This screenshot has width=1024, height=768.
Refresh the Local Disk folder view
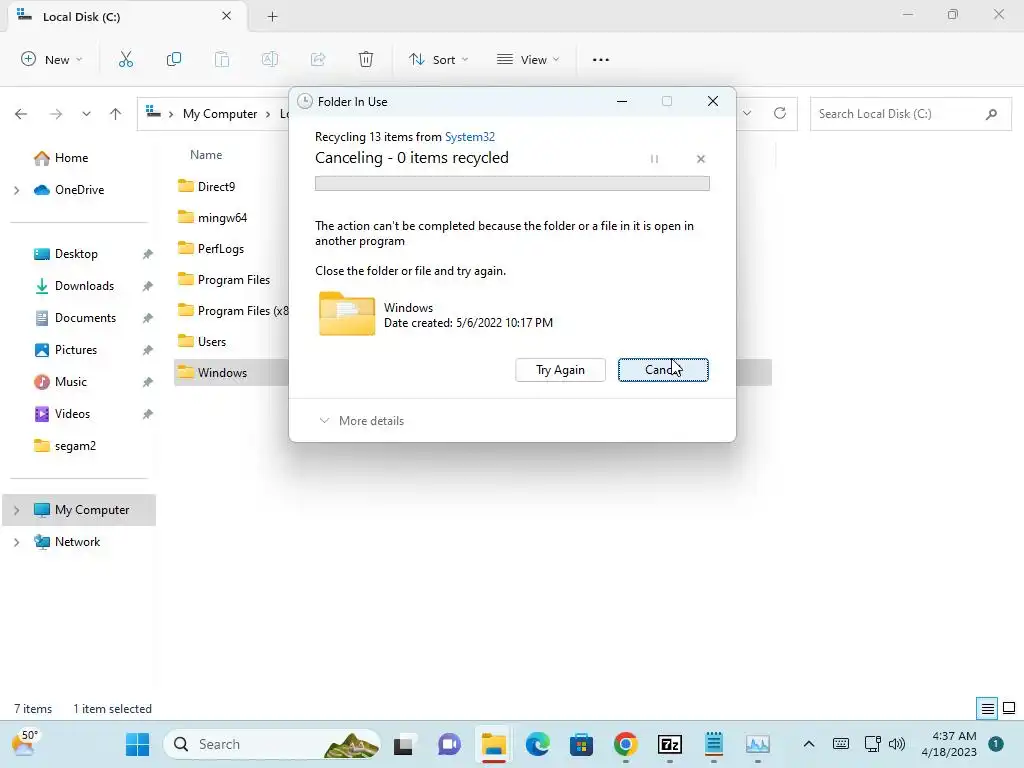click(x=780, y=114)
